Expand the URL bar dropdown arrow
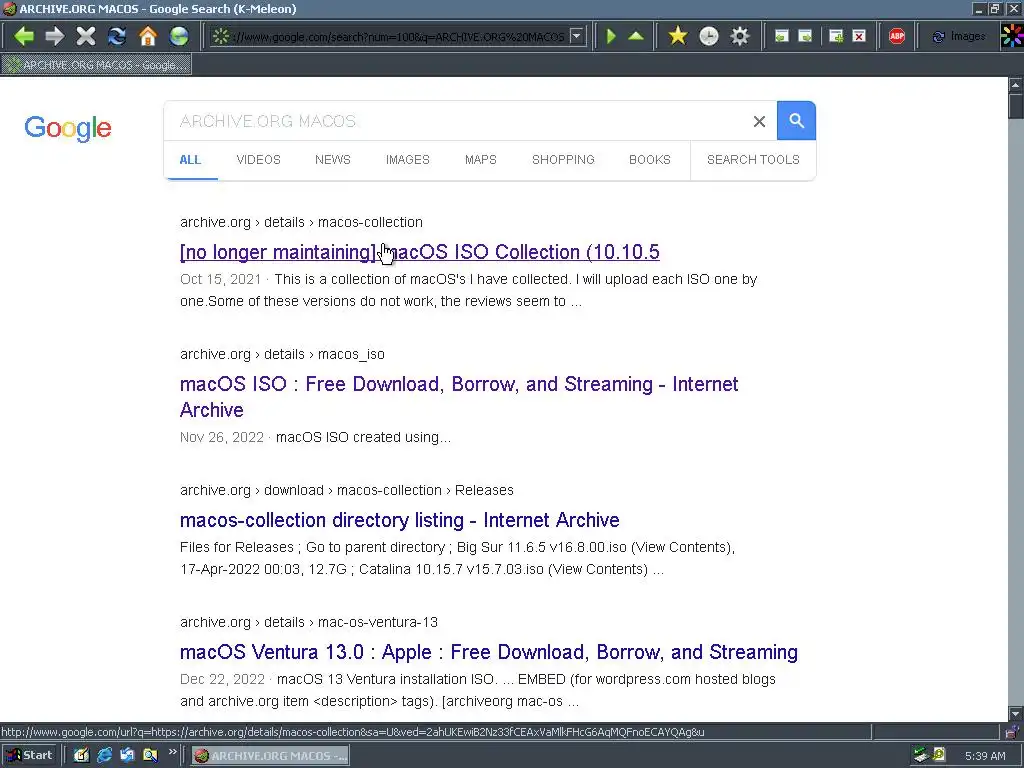Viewport: 1024px width, 768px height. coord(577,36)
